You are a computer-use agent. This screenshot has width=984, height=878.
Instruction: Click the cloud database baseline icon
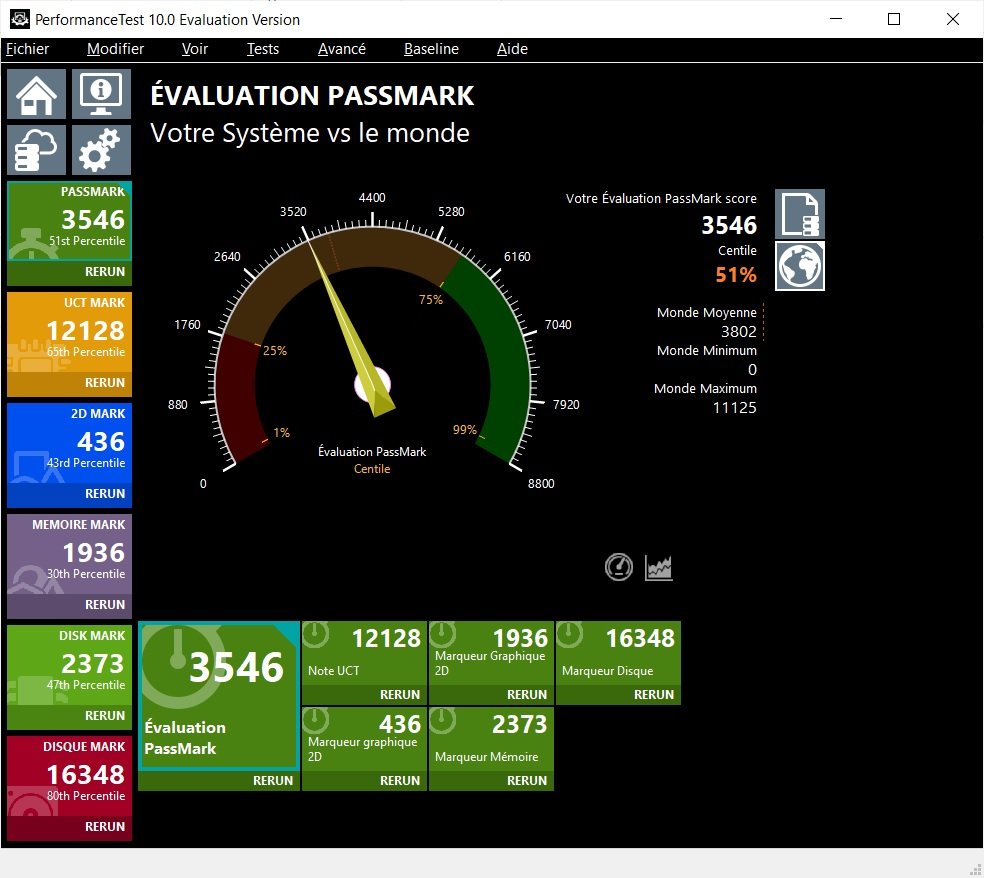pyautogui.click(x=36, y=150)
